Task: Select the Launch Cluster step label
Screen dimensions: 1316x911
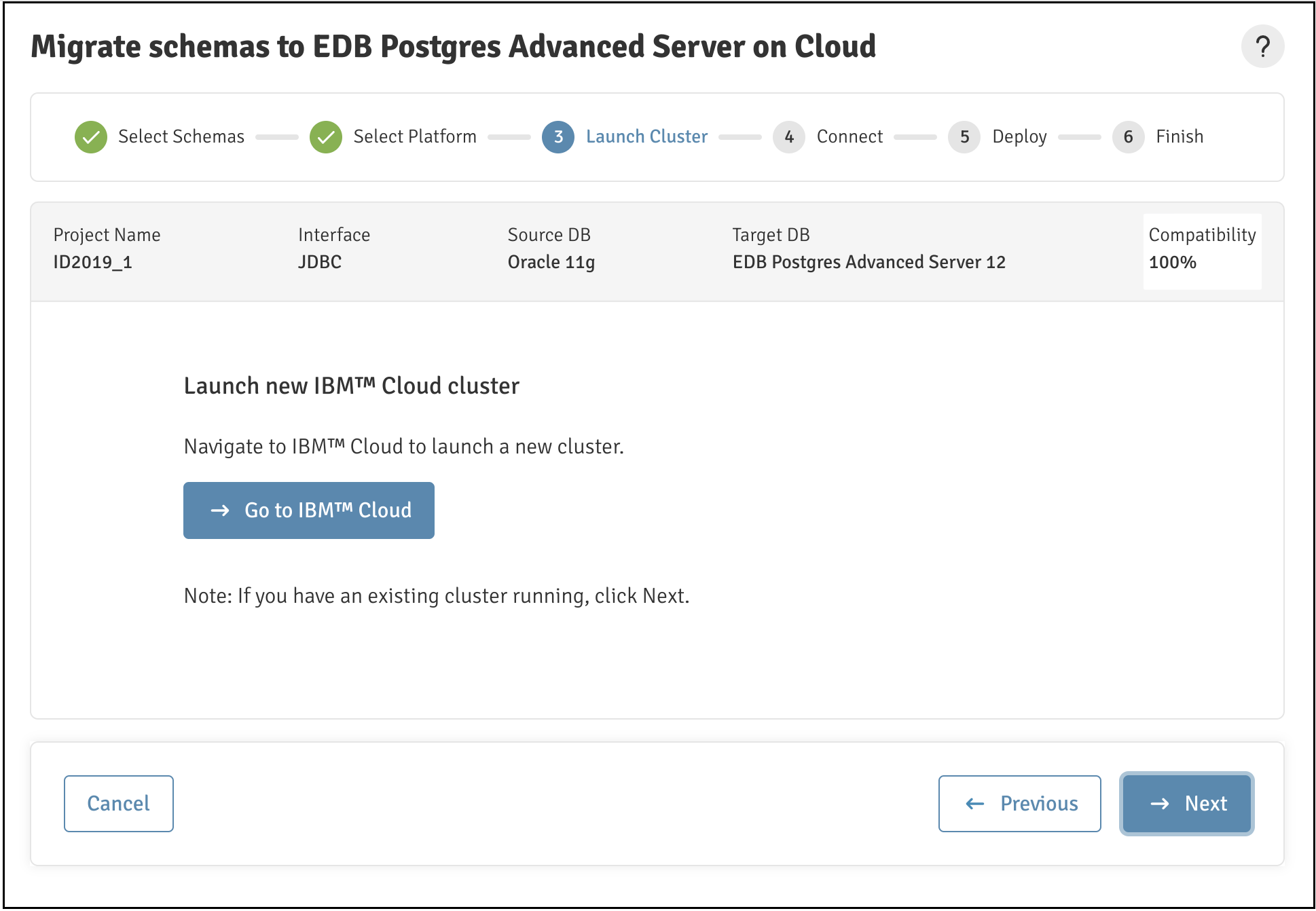Action: click(x=647, y=136)
